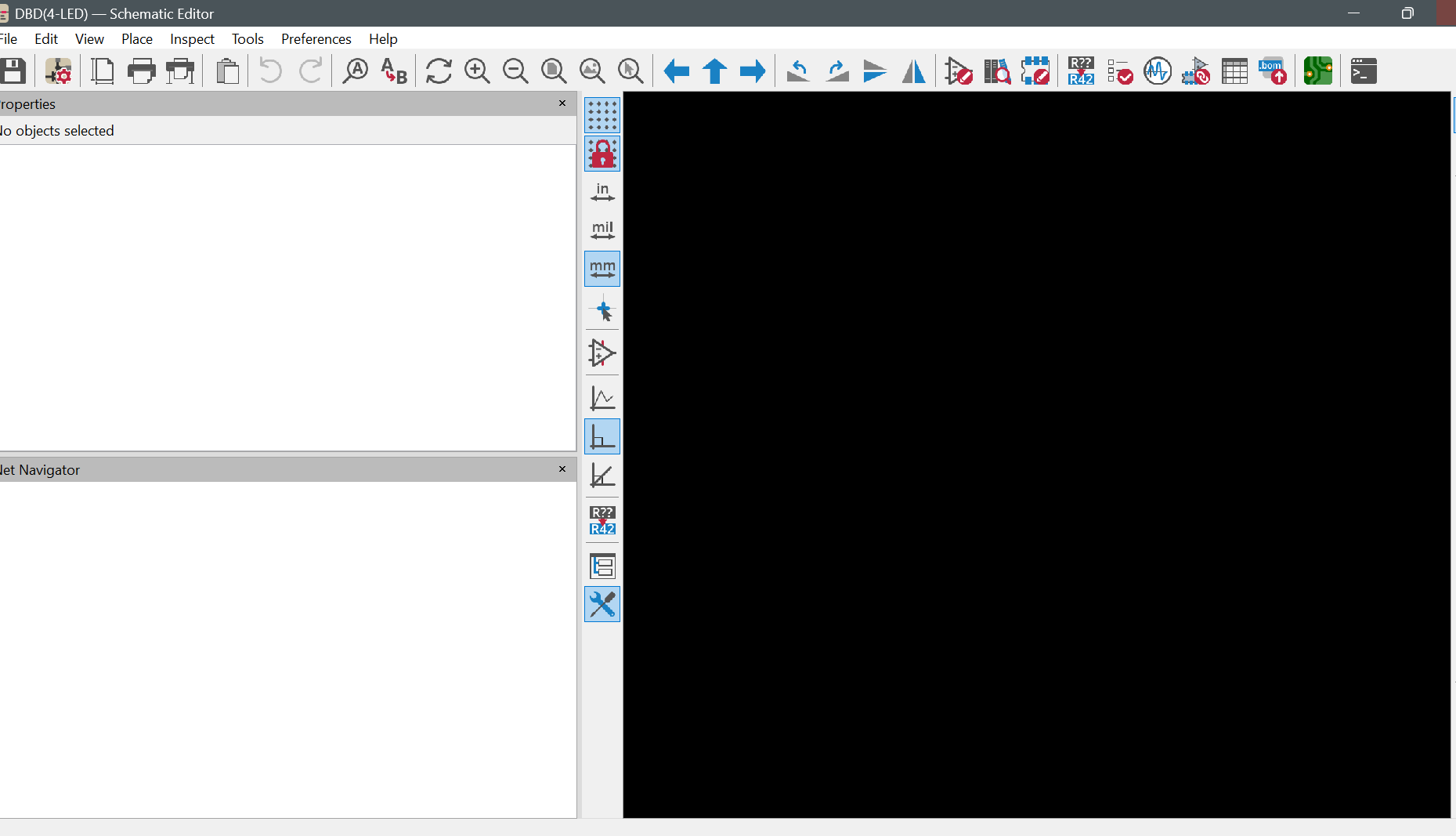Open the View menu
This screenshot has height=836, width=1456.
89,38
